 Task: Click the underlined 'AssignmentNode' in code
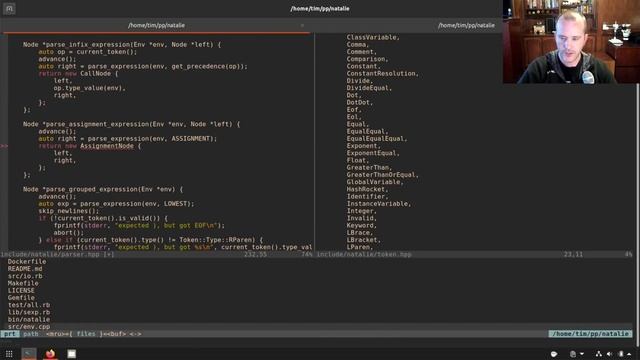[107, 146]
